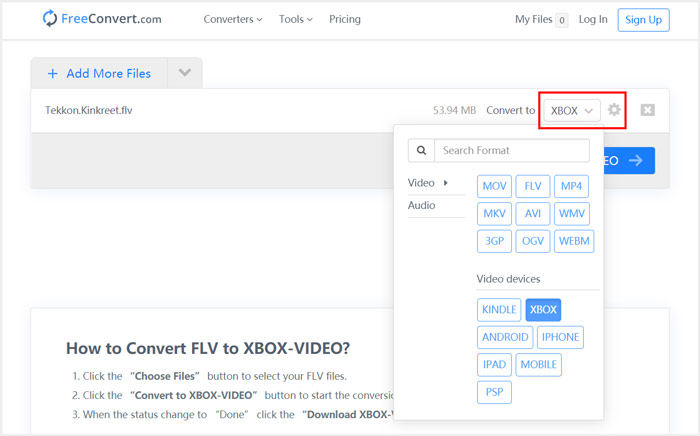
Task: Choose the MOV format
Action: [494, 186]
